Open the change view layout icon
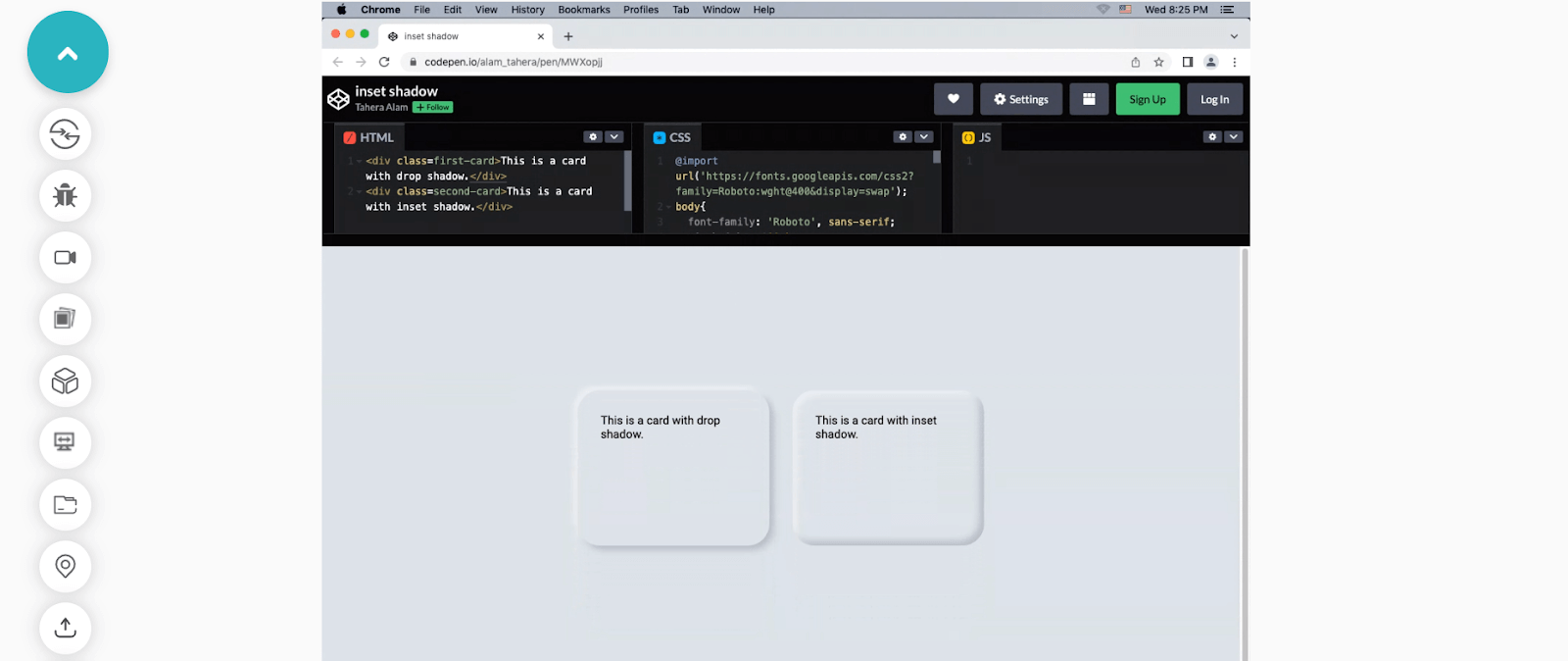 coord(1088,99)
